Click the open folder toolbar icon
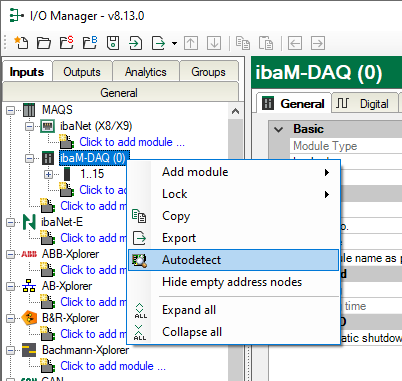The image size is (402, 381). coord(44,43)
